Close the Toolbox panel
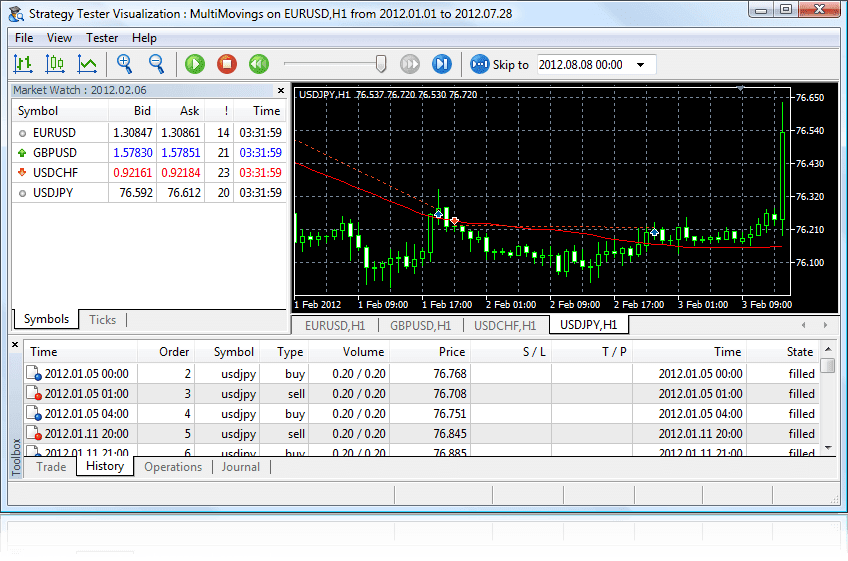The height and width of the screenshot is (561, 848). 15,345
